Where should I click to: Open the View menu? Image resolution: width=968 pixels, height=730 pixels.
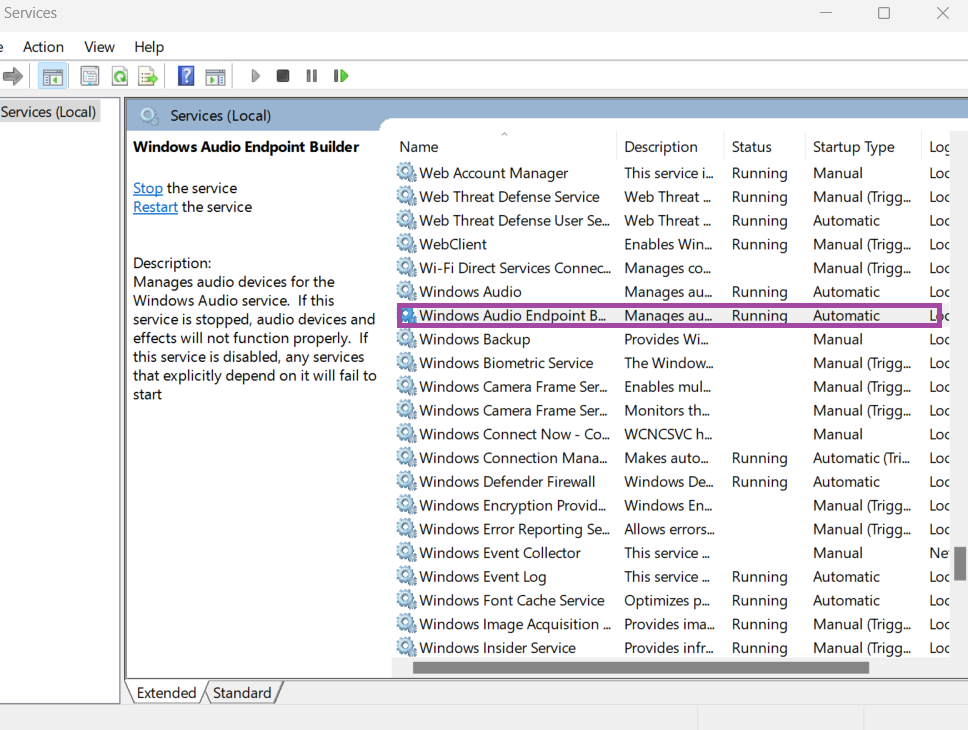tap(99, 47)
